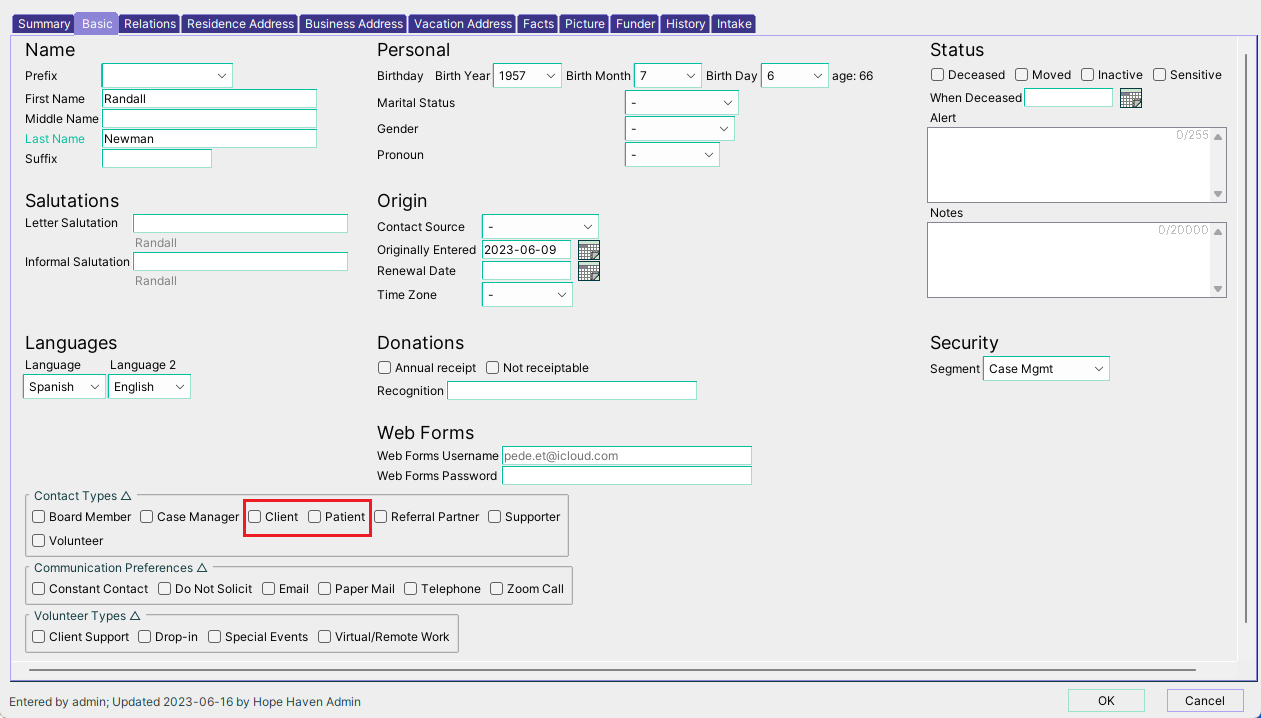Open the Originally Entered calendar picker
The width and height of the screenshot is (1261, 718).
tap(589, 250)
